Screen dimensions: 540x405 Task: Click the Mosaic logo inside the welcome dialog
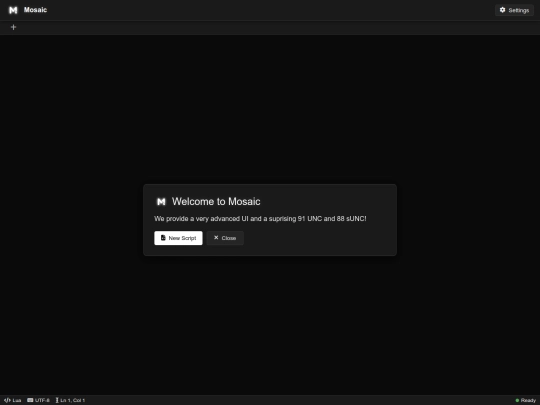pos(161,201)
